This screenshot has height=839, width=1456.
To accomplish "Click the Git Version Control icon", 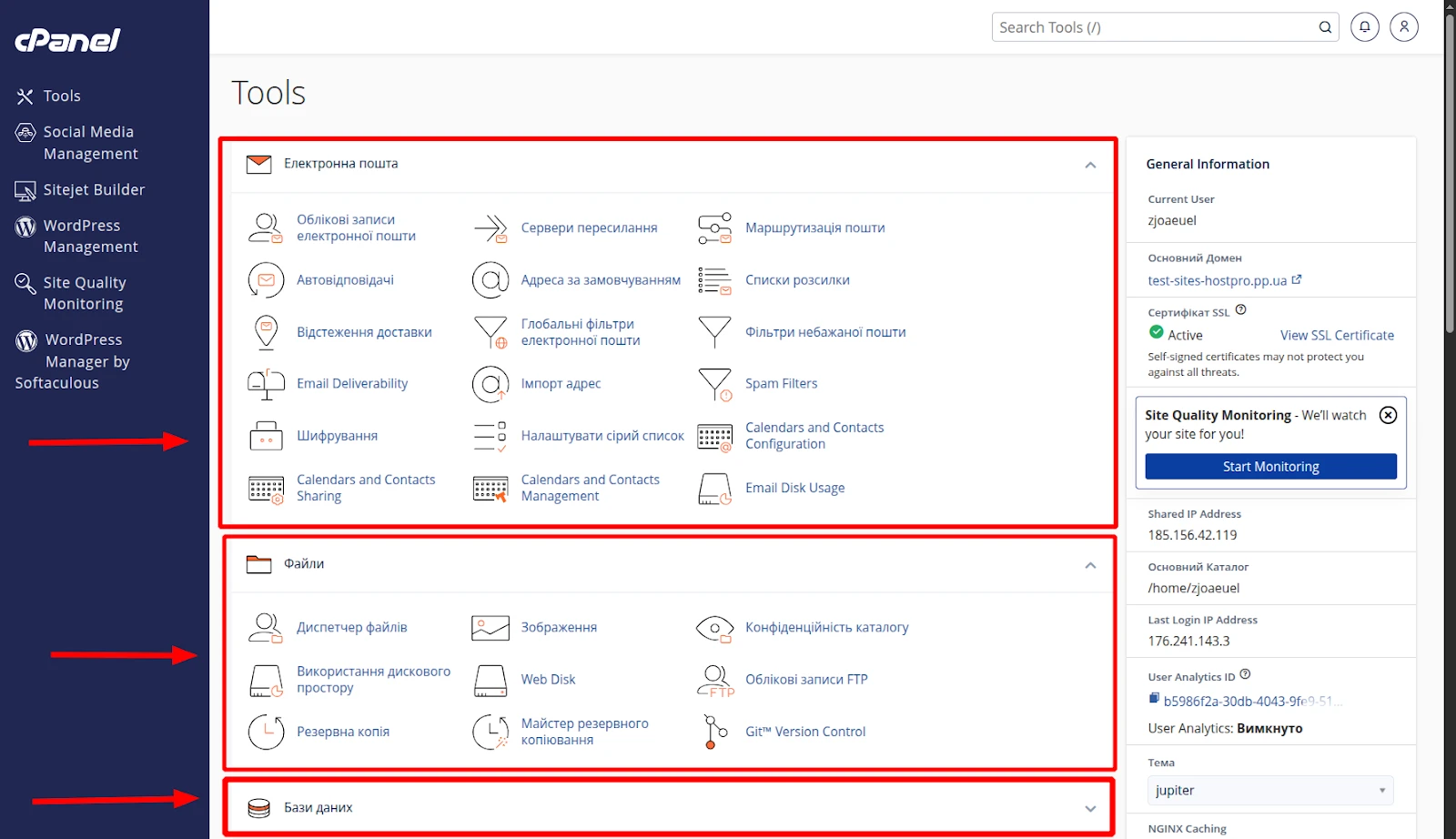I will (715, 732).
